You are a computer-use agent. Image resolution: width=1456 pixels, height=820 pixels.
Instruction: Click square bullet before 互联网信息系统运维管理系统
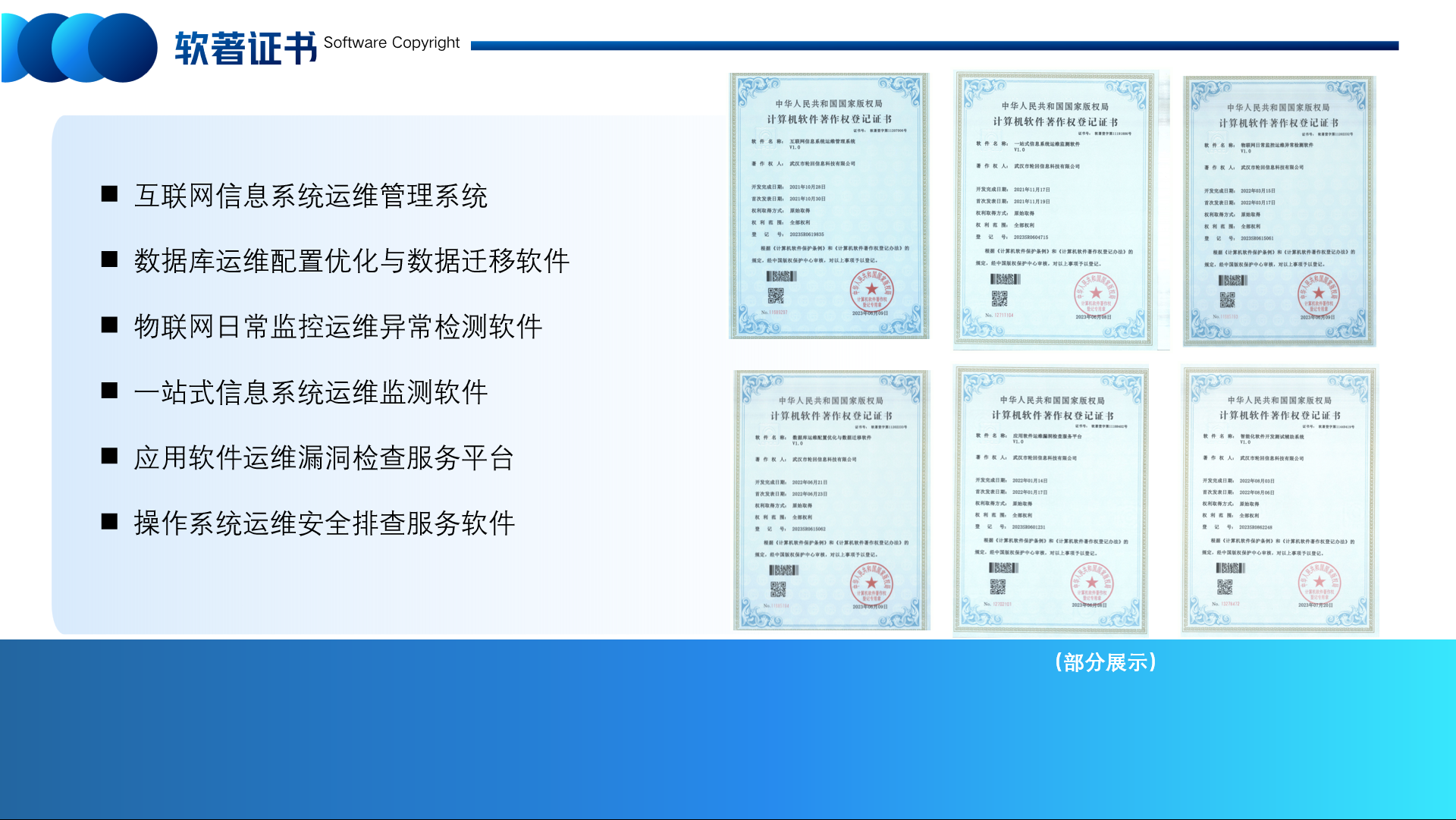pos(110,194)
